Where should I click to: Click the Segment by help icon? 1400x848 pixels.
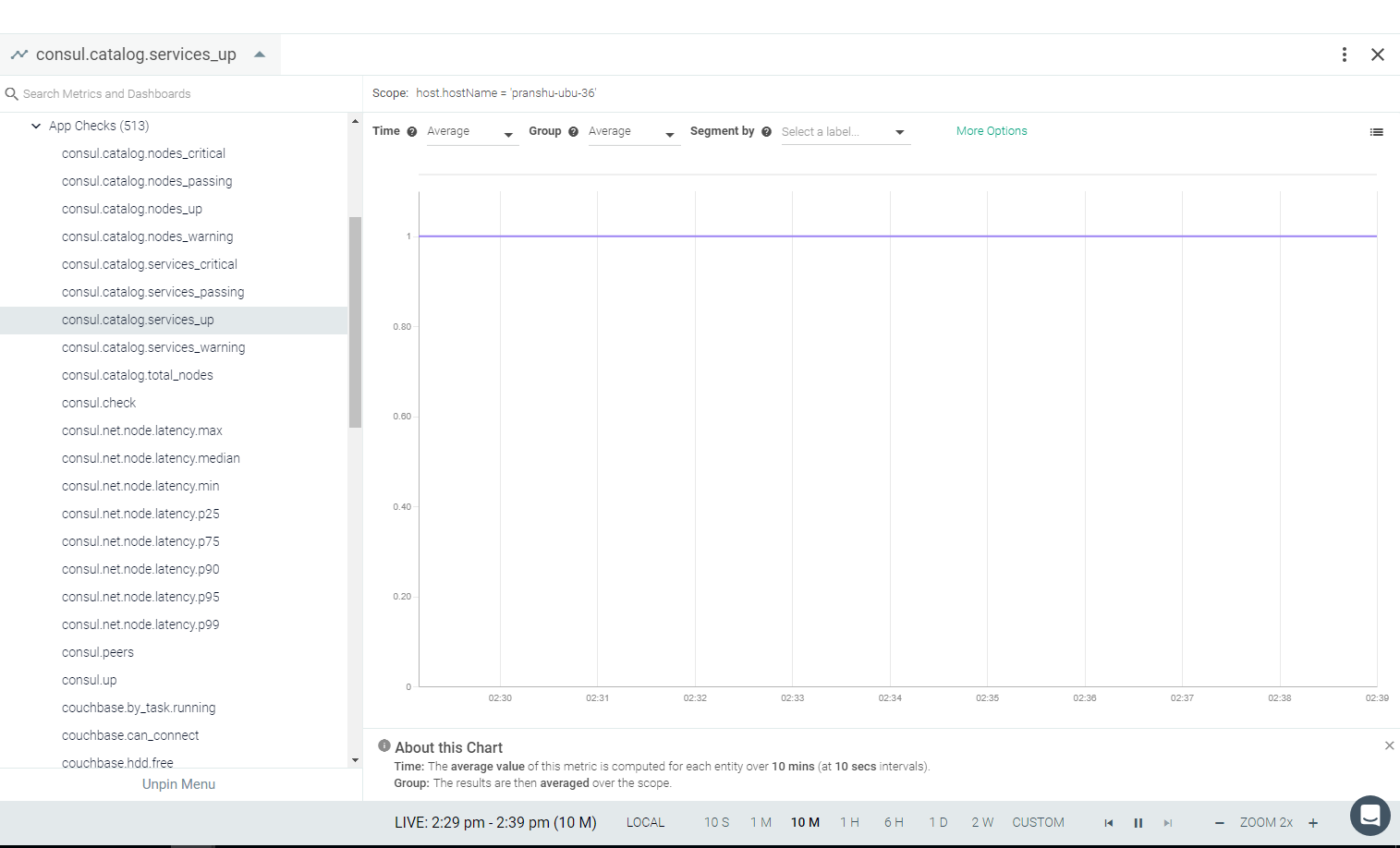pyautogui.click(x=766, y=132)
